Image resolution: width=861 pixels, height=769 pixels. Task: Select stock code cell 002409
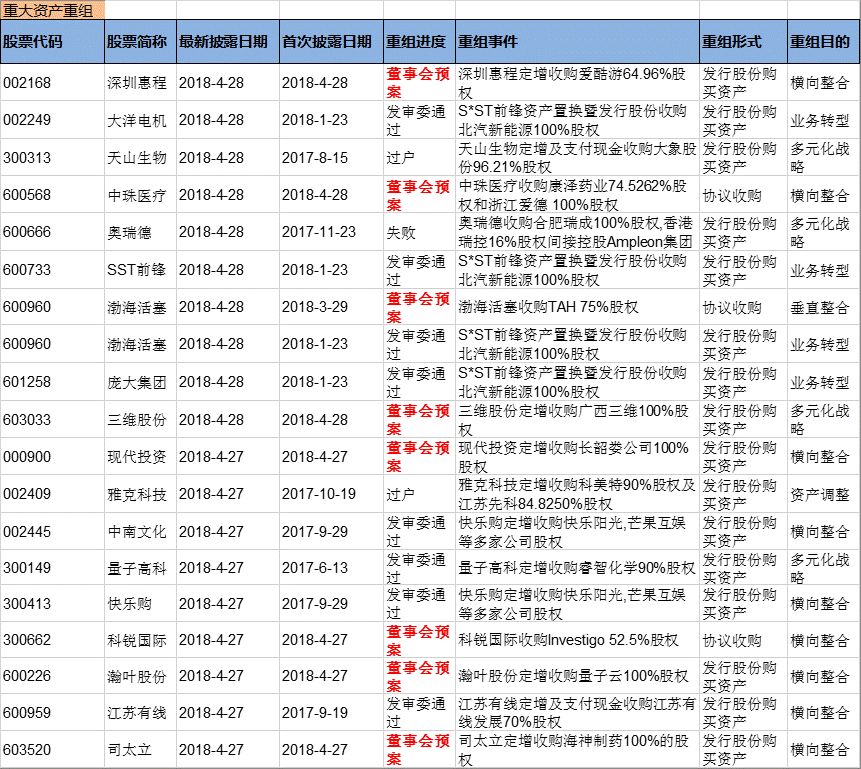tap(52, 494)
